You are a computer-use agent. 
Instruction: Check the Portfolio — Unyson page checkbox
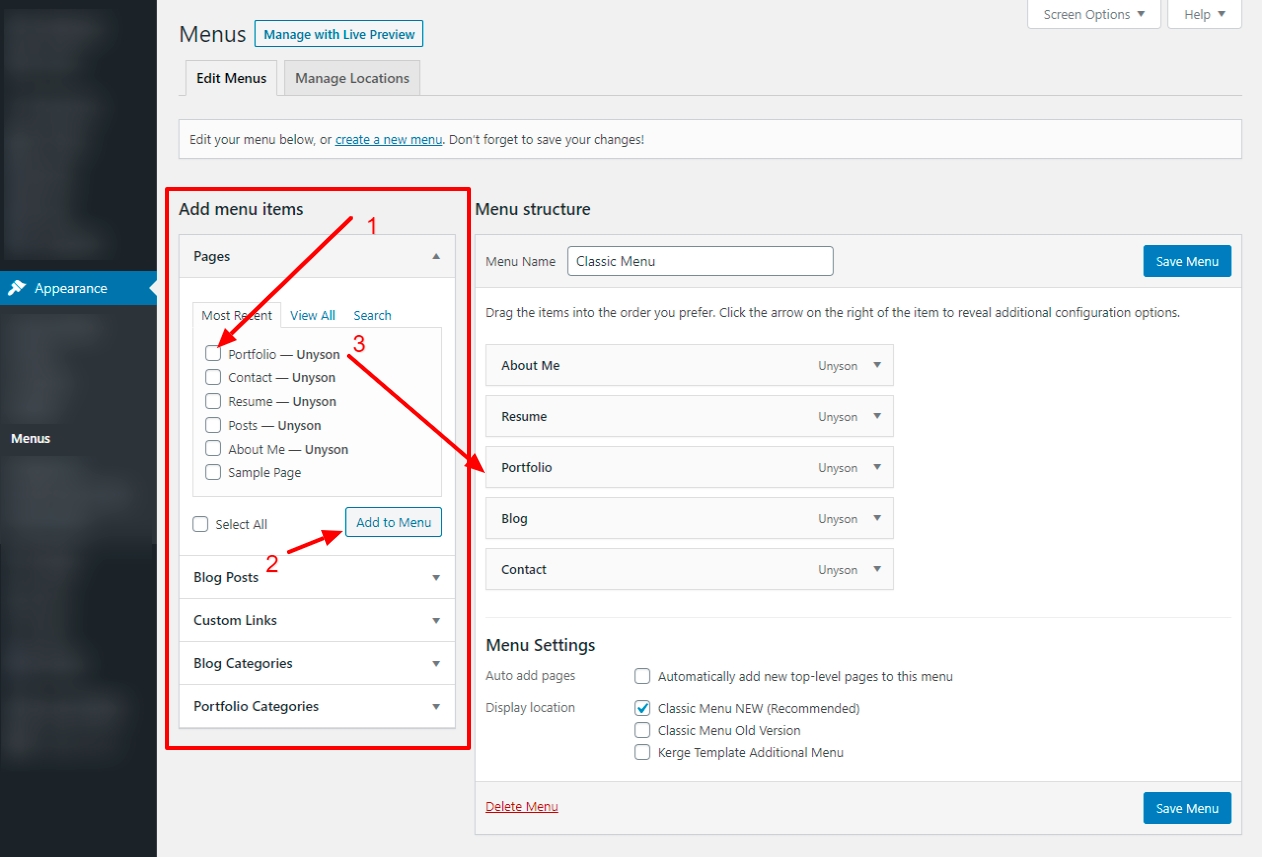click(213, 354)
